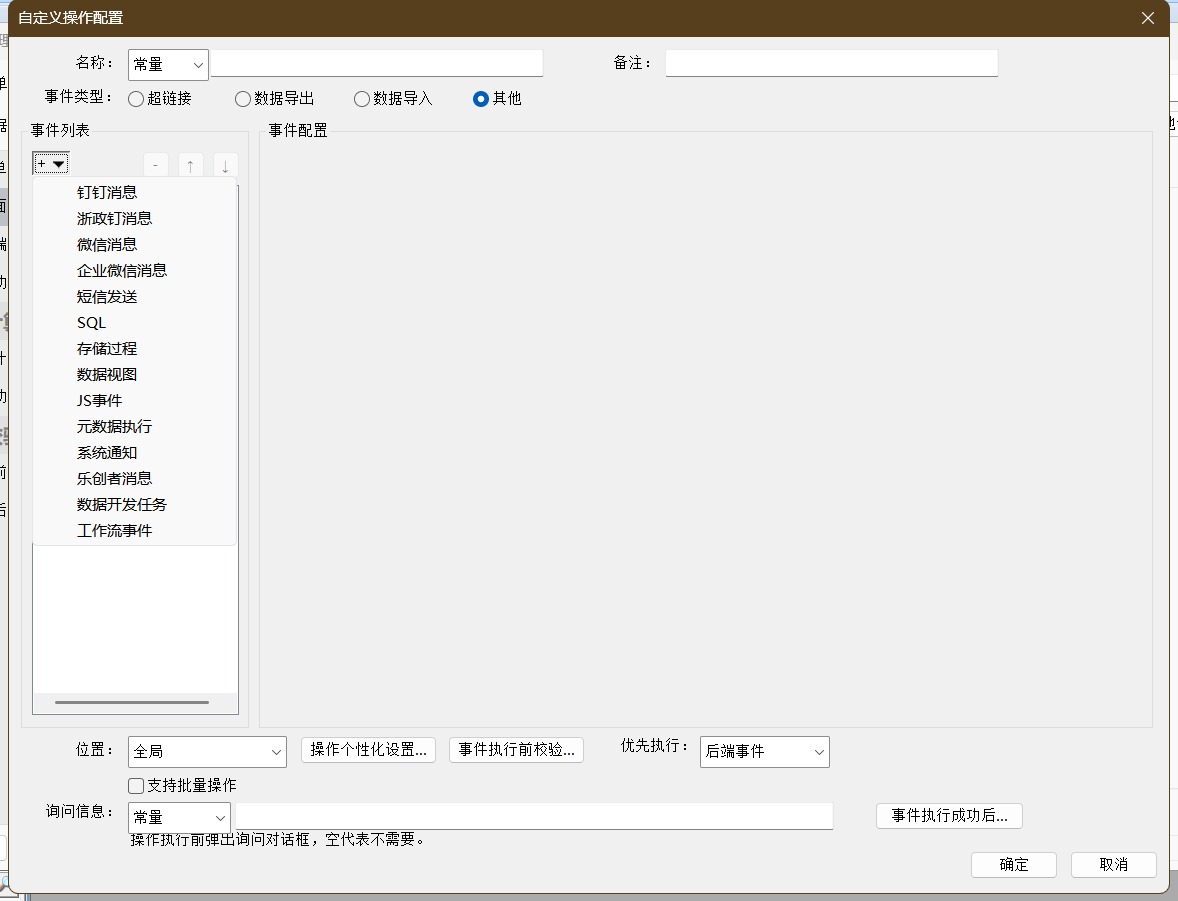Select the 超链接 event type
The width and height of the screenshot is (1178, 901).
pos(137,99)
